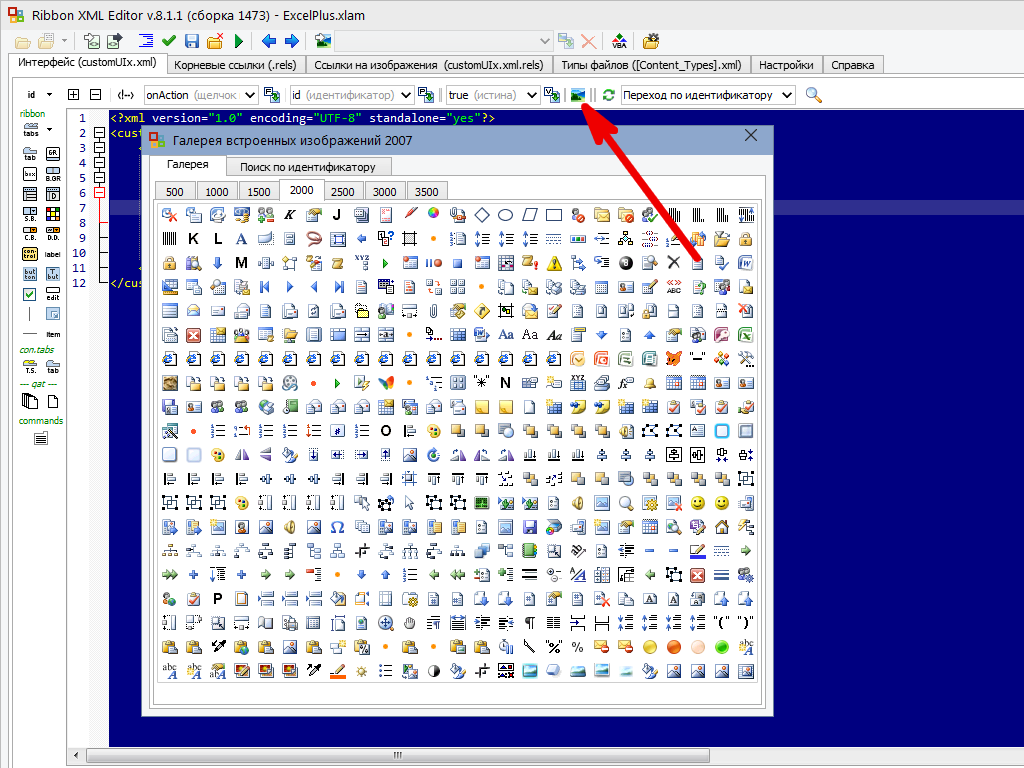Viewport: 1024px width, 768px height.
Task: Open the Настройки settings tab
Action: 785,65
